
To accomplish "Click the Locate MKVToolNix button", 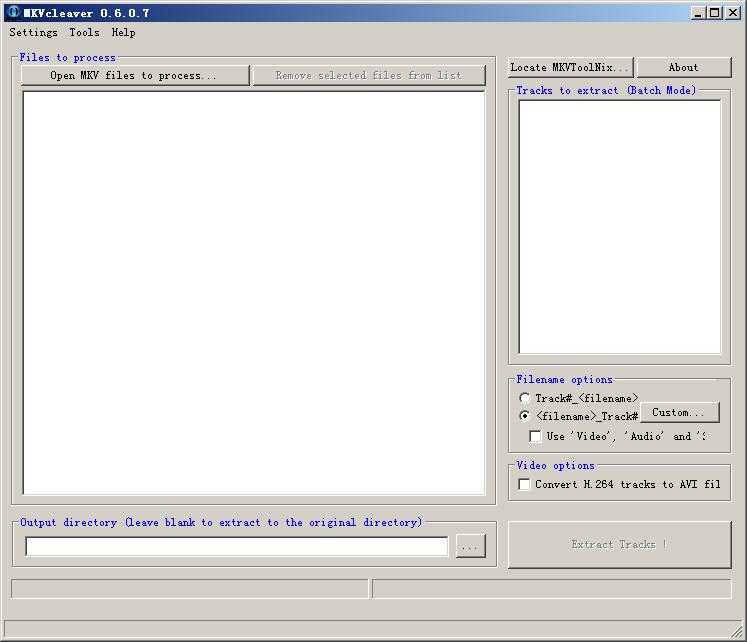I will [x=571, y=67].
